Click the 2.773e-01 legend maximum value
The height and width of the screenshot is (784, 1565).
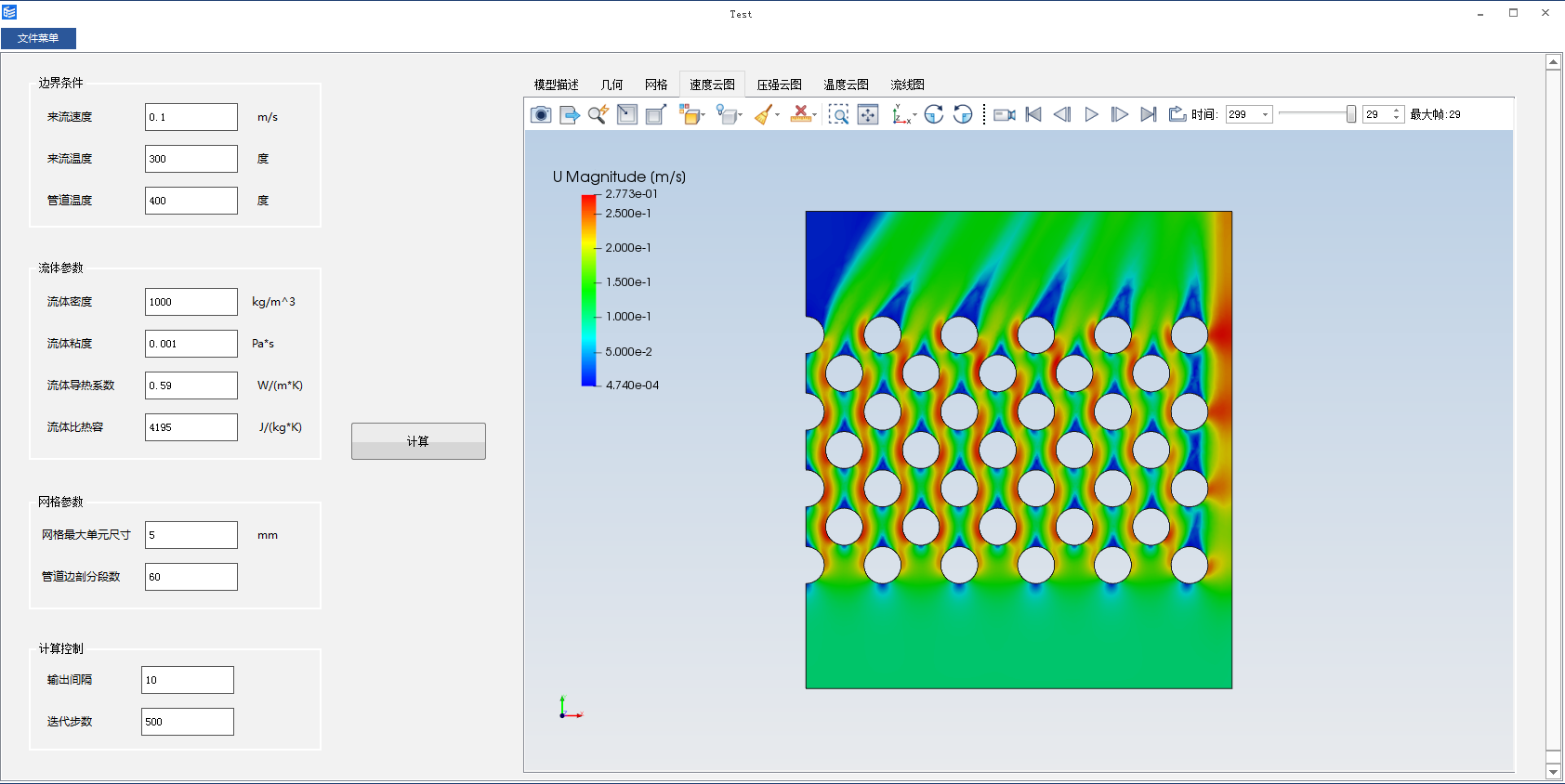631,194
